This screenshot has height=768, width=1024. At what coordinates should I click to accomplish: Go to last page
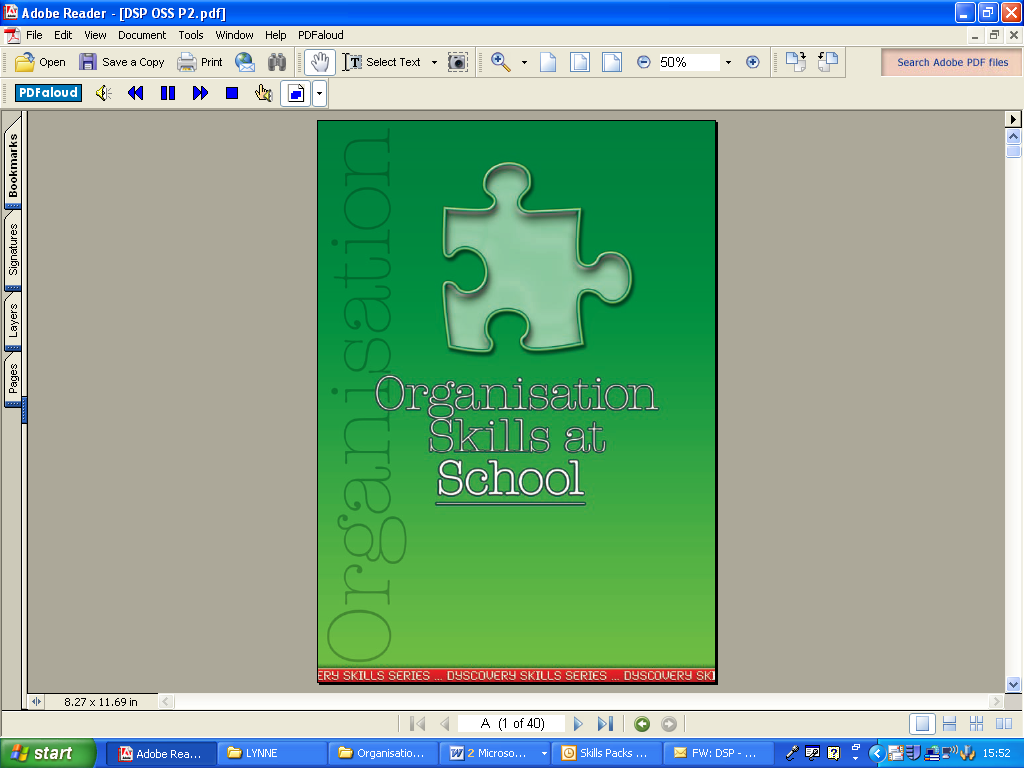click(x=605, y=724)
